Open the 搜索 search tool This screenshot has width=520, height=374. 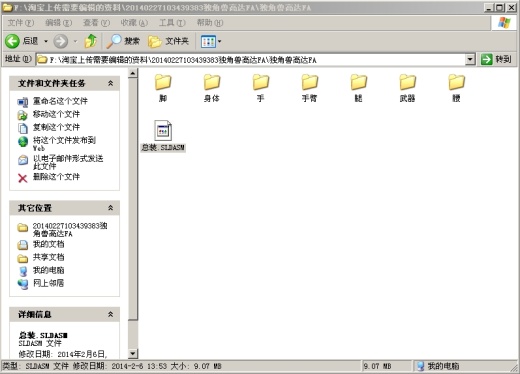[x=123, y=41]
